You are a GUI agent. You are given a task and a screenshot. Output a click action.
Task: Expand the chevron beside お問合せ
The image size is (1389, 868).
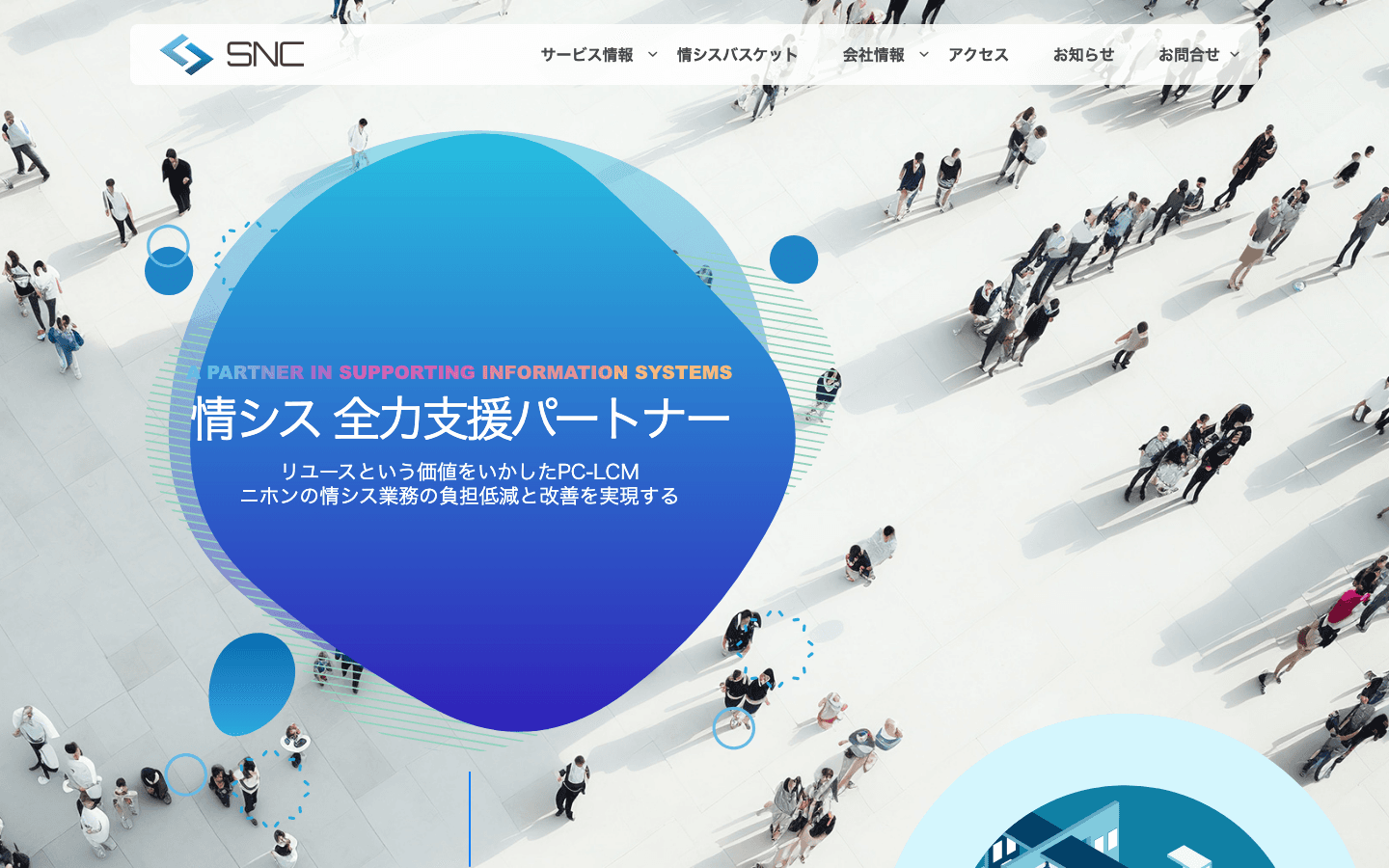(x=1235, y=55)
